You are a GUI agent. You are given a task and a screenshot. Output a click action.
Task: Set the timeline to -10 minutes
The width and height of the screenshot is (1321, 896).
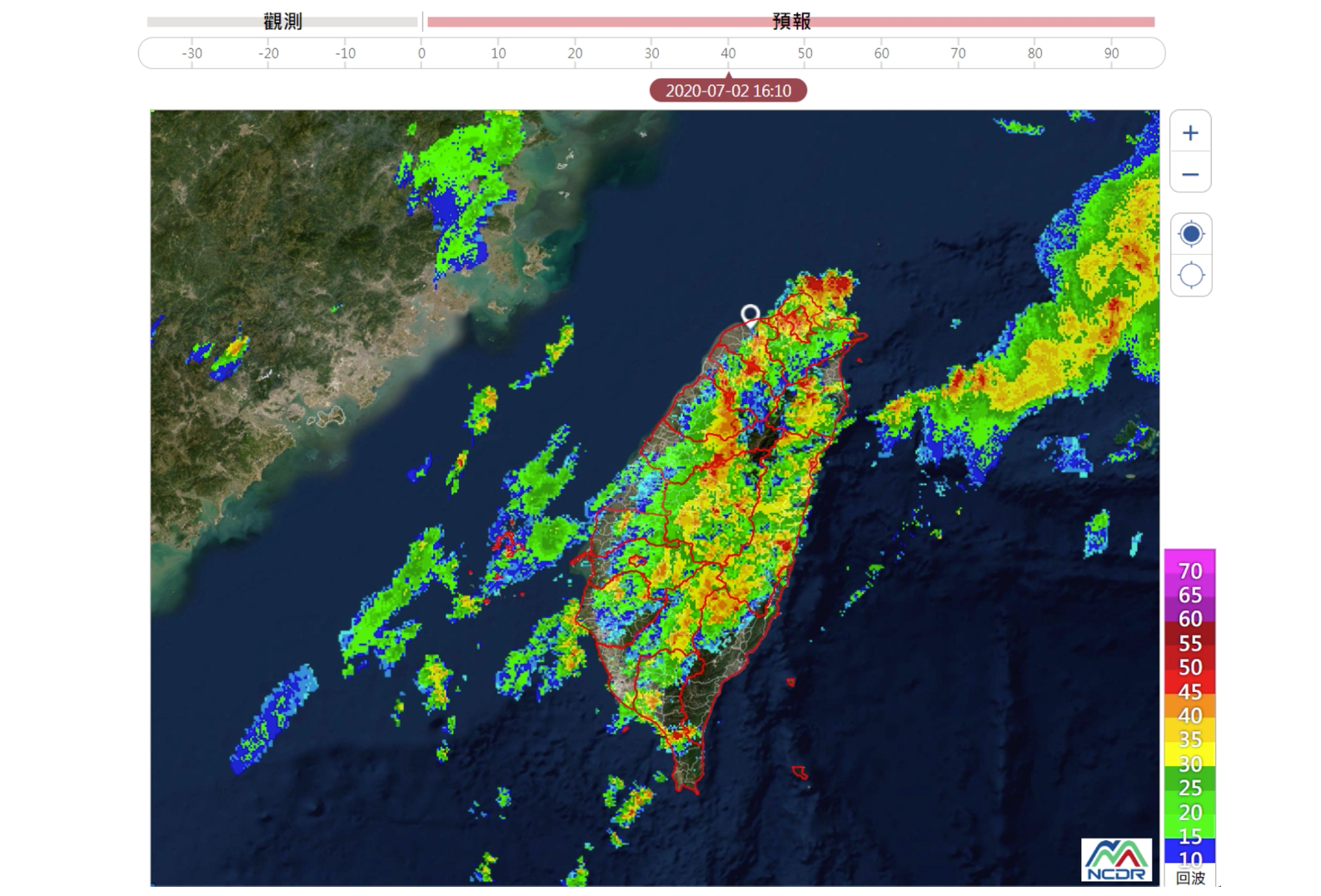pos(345,53)
